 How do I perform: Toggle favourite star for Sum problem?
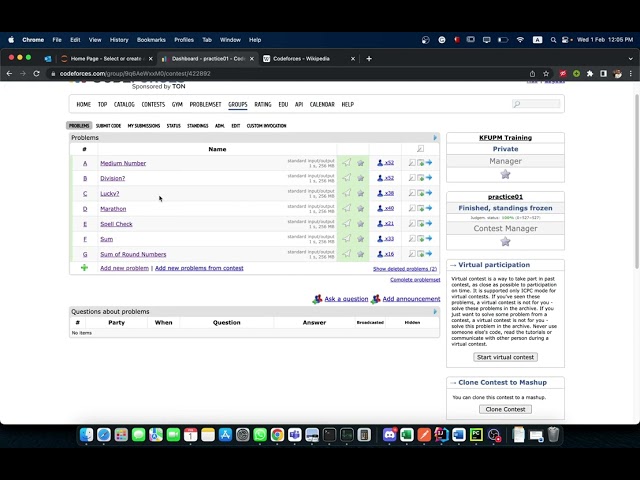click(360, 239)
